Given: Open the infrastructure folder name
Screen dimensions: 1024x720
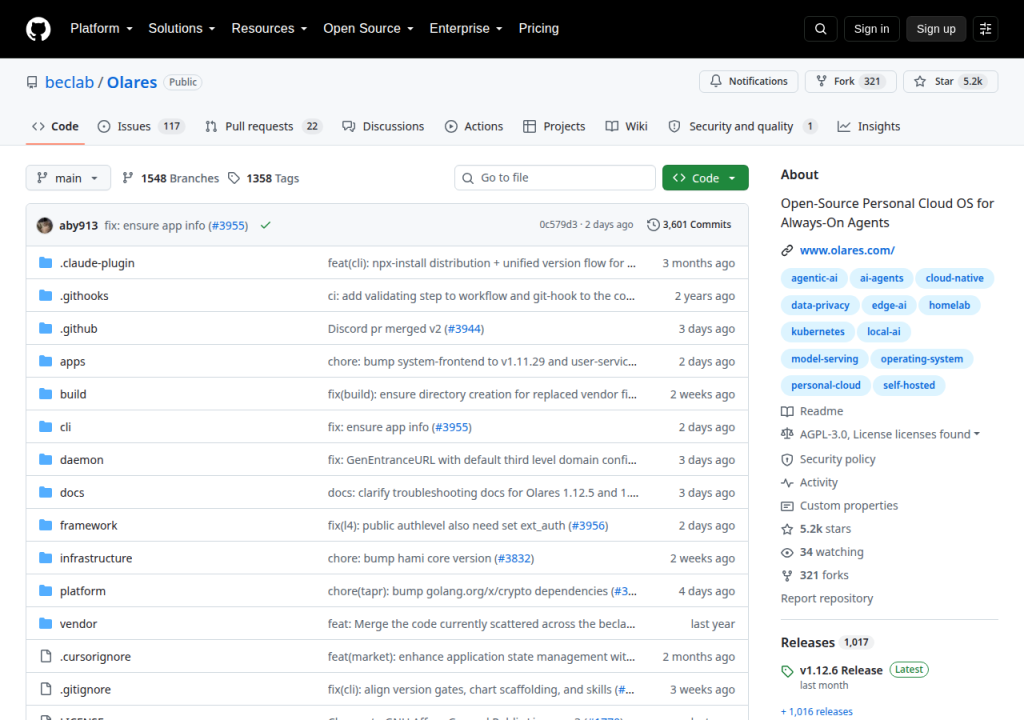Looking at the screenshot, I should click(96, 558).
